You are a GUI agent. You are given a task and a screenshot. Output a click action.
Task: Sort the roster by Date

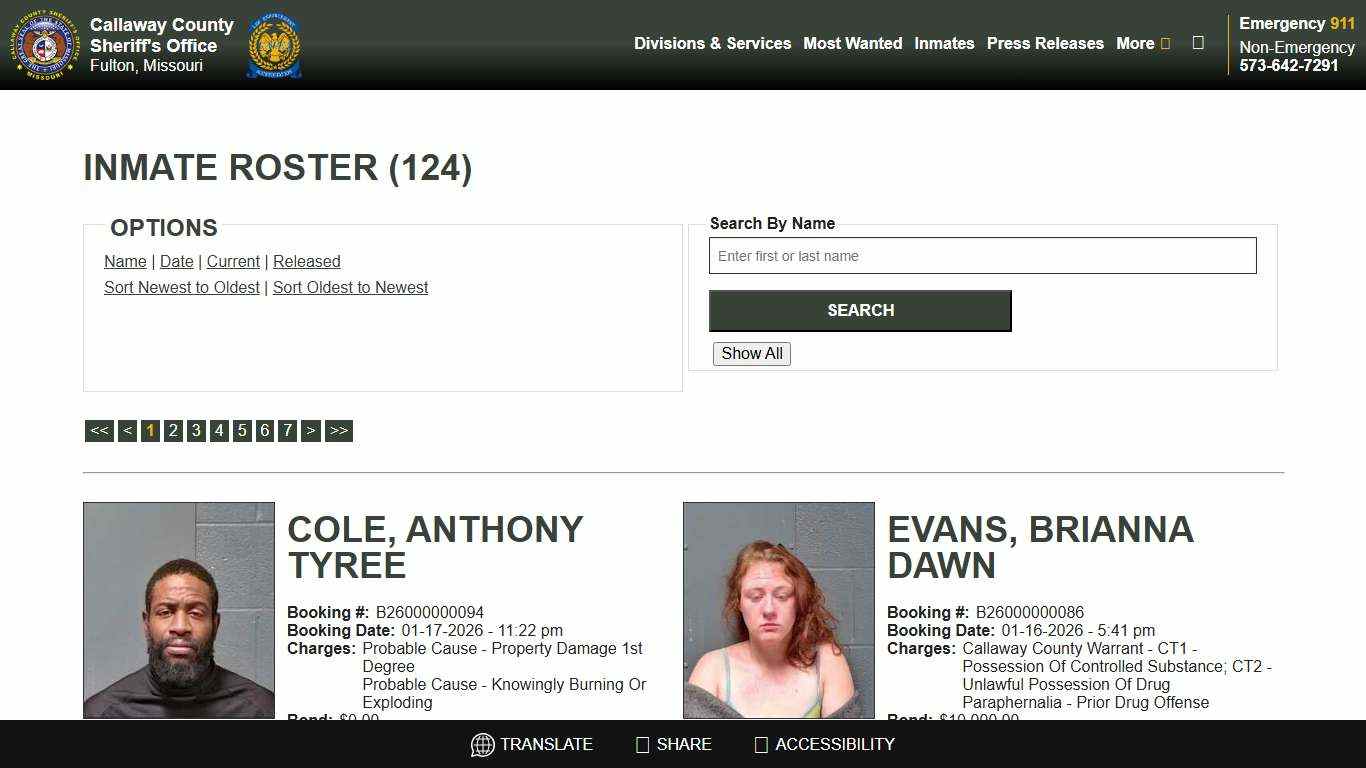coord(176,261)
